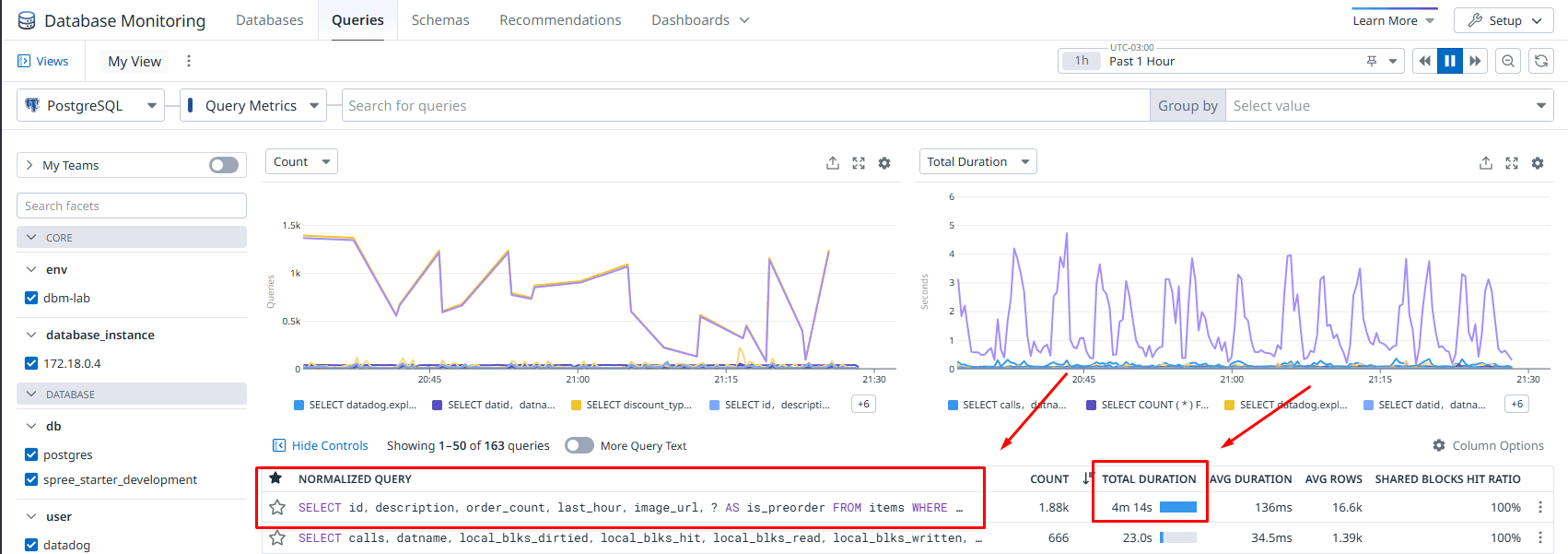Expand the My Teams section
The width and height of the screenshot is (1568, 554).
[29, 165]
